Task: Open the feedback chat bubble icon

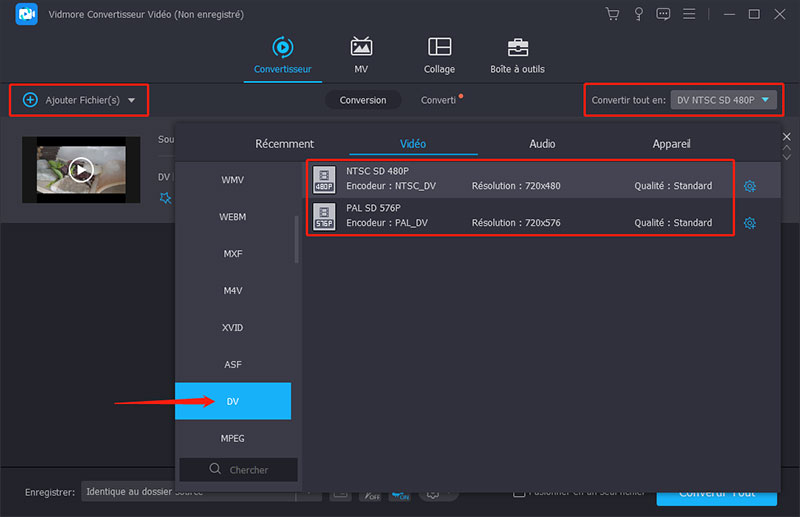Action: pyautogui.click(x=662, y=15)
